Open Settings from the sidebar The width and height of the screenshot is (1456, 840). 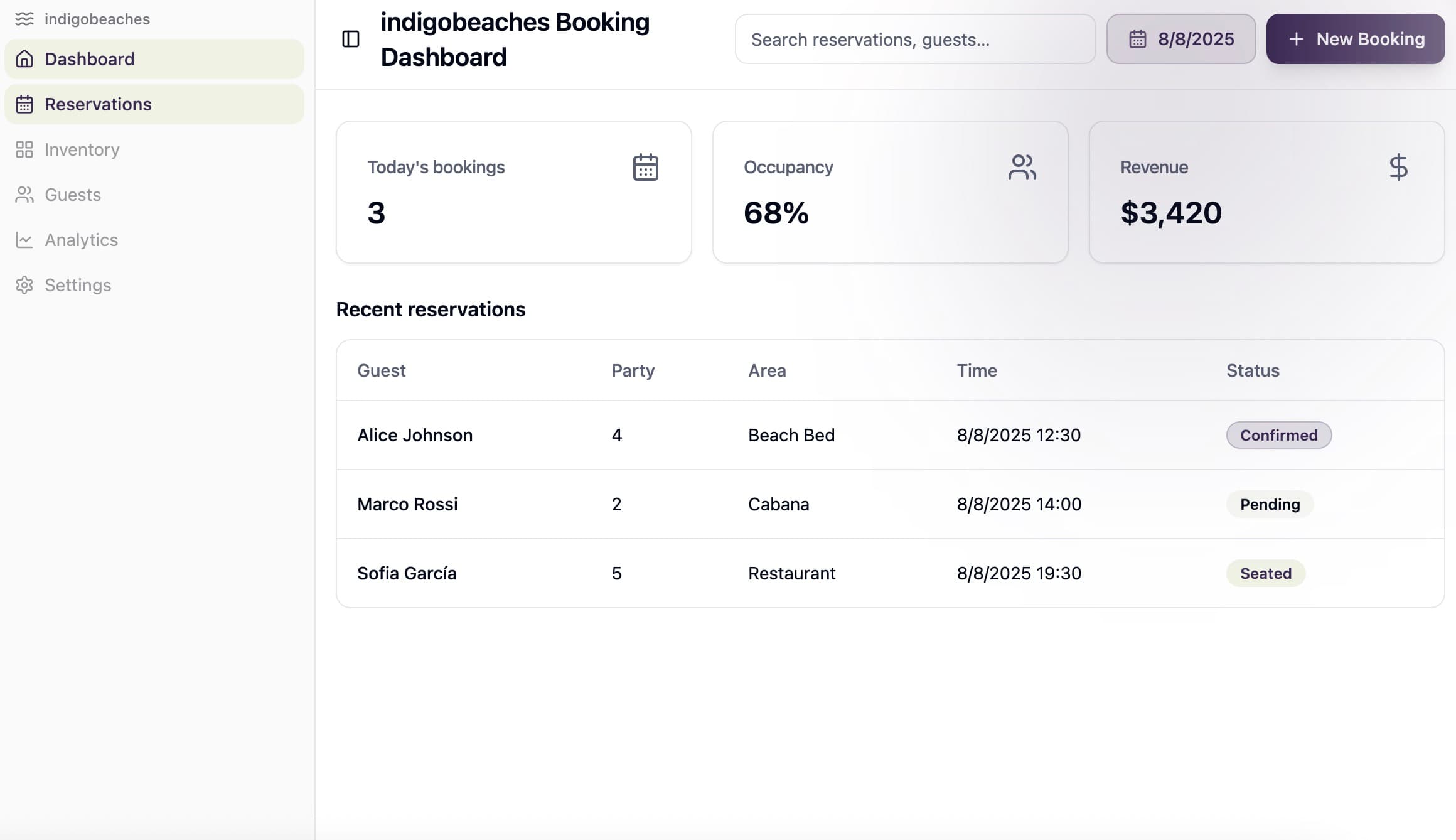(x=154, y=285)
